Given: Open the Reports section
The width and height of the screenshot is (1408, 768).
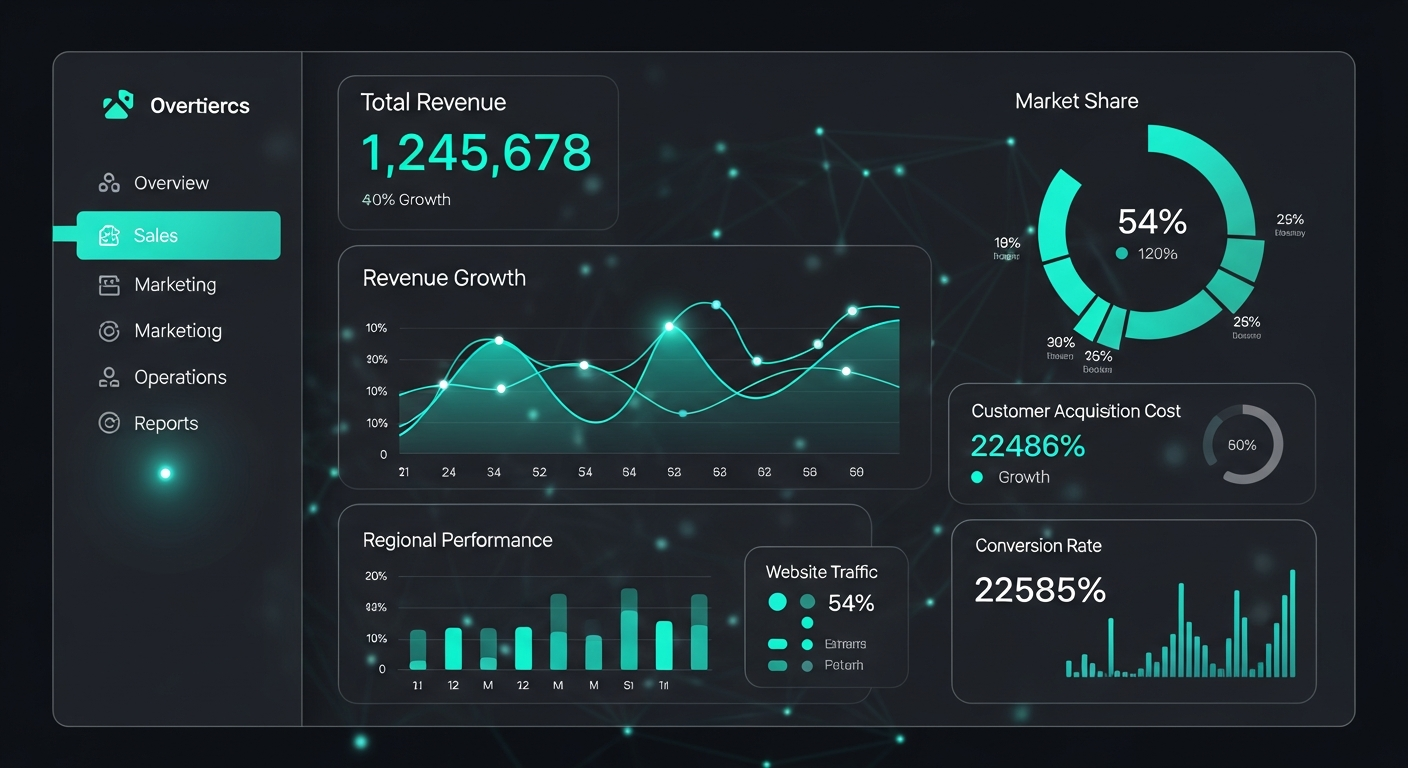Looking at the screenshot, I should (166, 423).
